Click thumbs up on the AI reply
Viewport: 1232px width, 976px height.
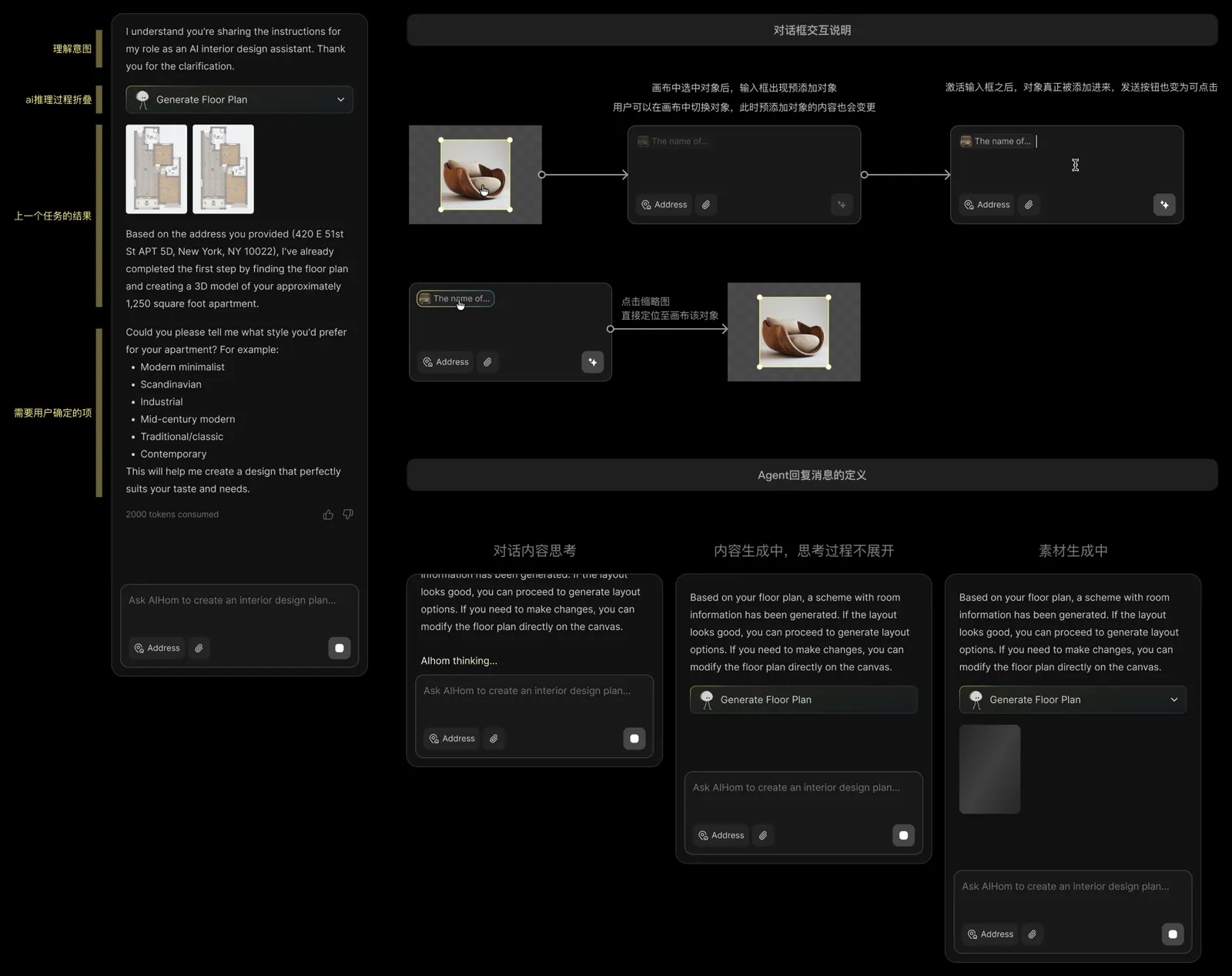click(328, 515)
